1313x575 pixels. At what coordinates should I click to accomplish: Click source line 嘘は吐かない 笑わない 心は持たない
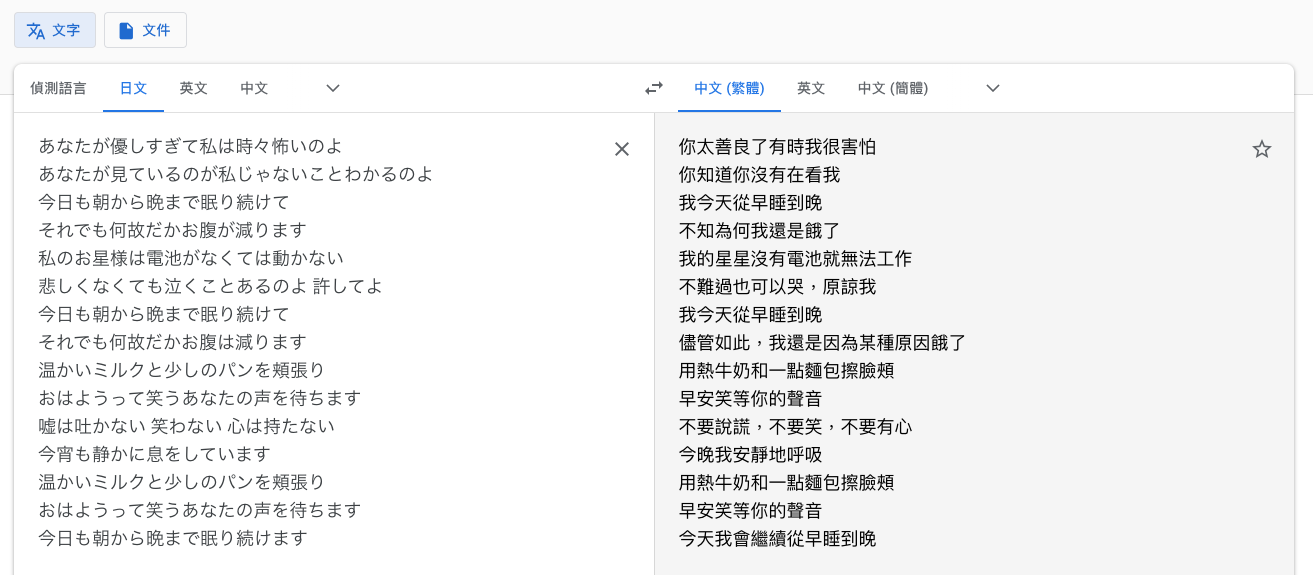tap(187, 426)
